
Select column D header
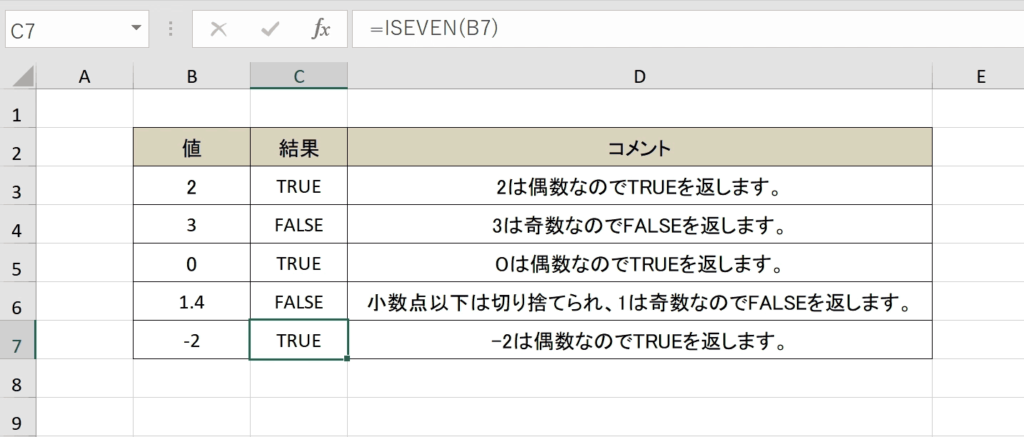point(639,77)
